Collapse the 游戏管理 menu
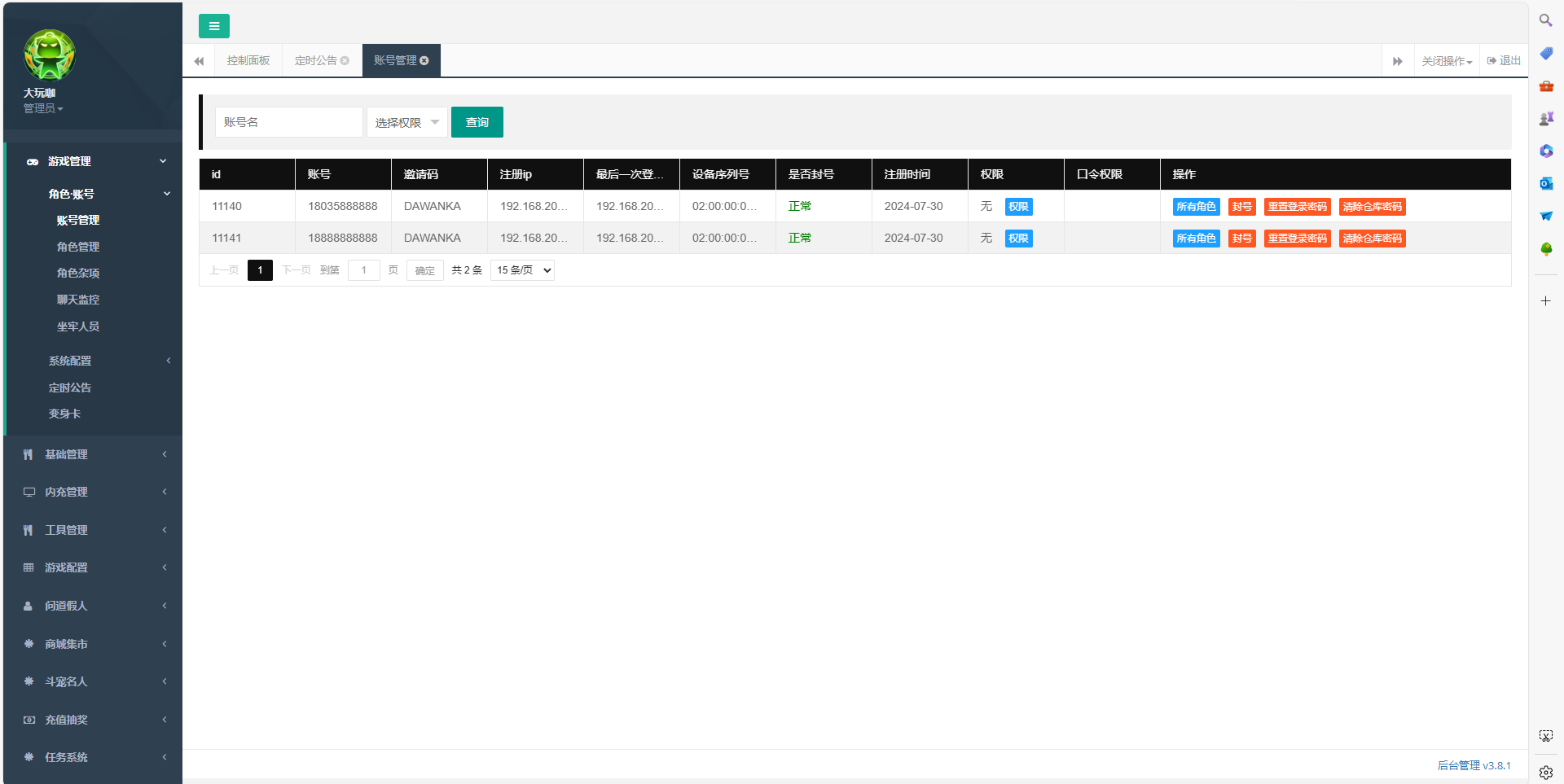Screen dimensions: 1564x784 (94, 161)
